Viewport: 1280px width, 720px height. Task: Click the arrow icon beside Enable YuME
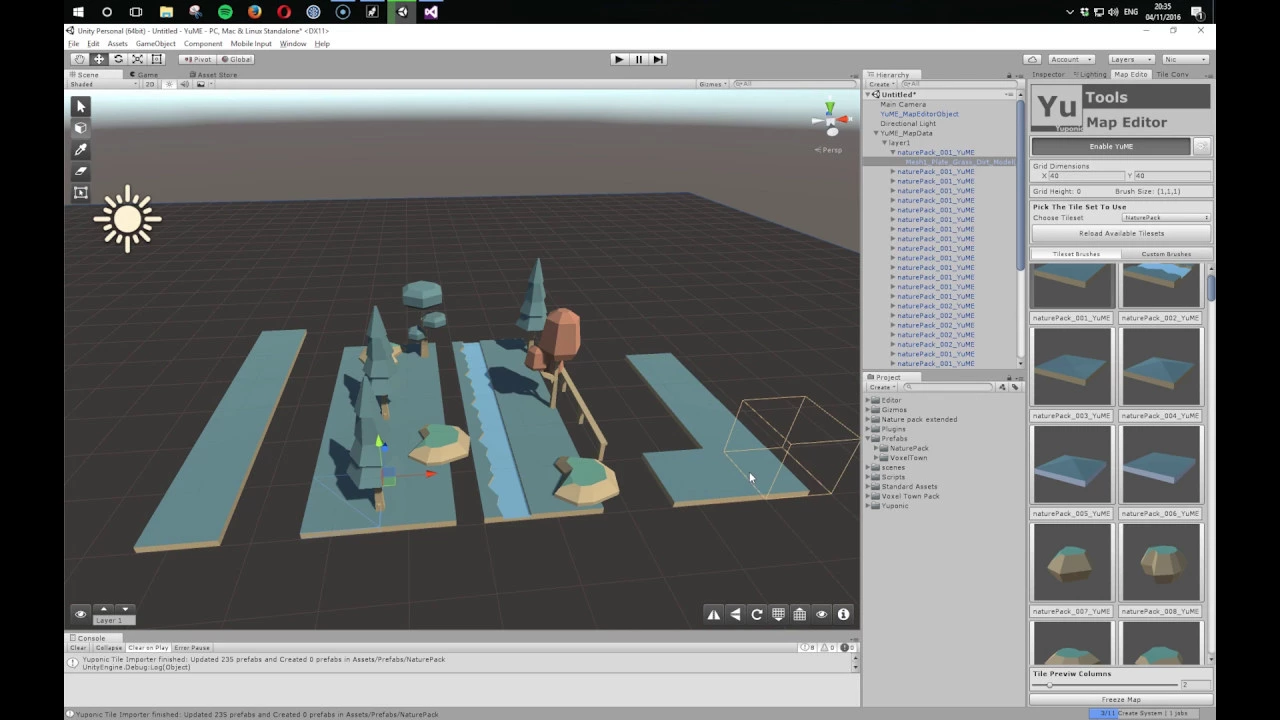(1202, 147)
